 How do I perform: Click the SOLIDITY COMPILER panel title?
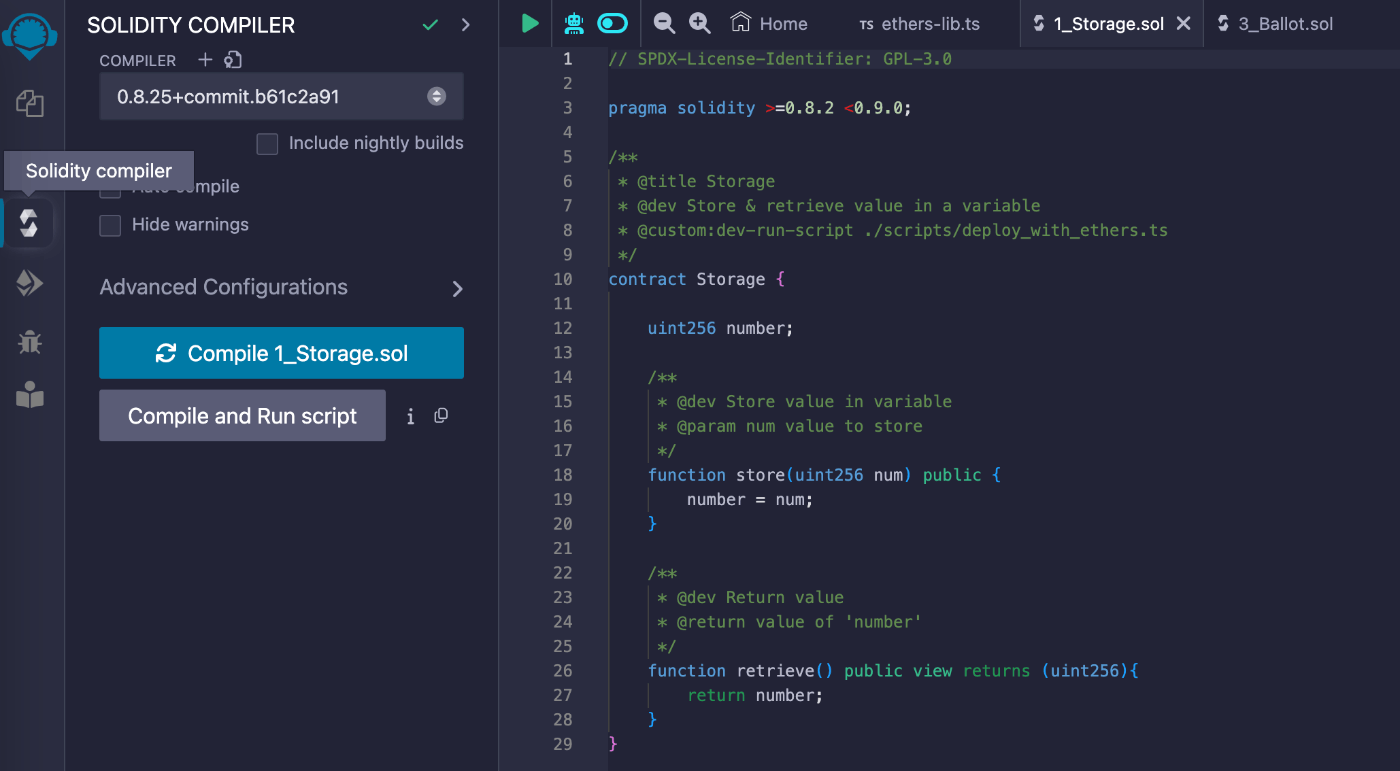191,25
